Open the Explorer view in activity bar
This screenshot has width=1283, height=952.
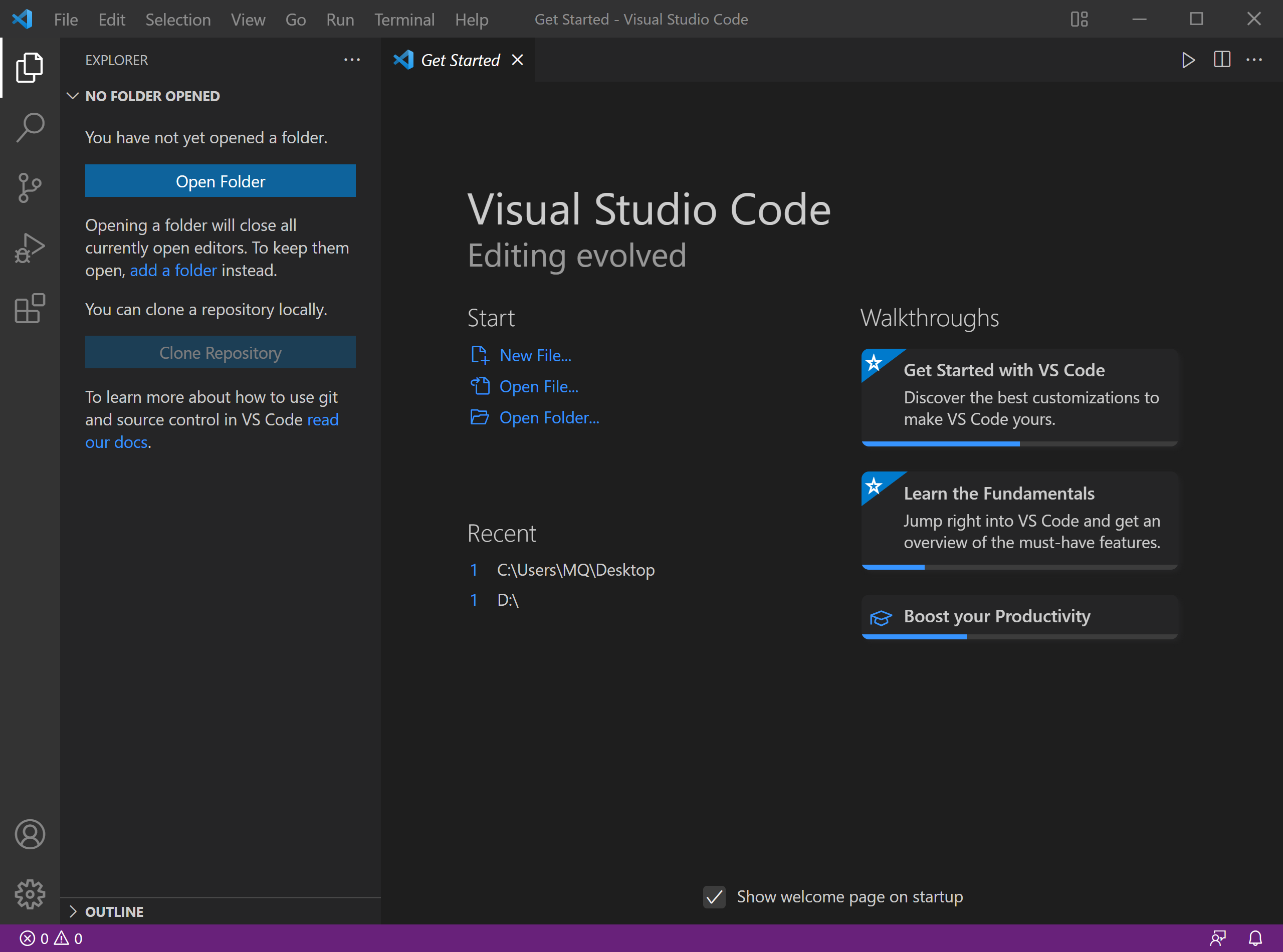[x=30, y=68]
